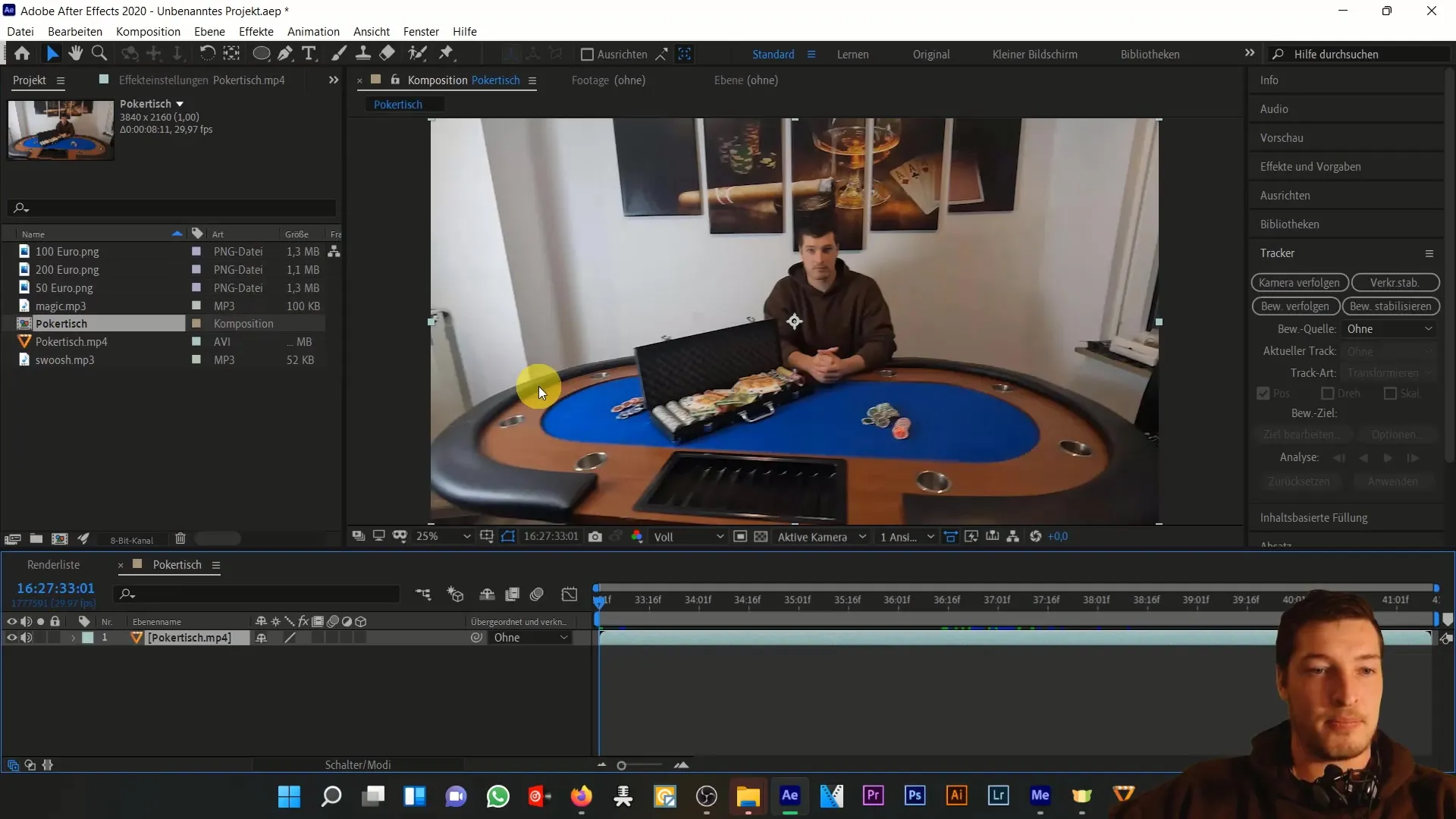Open the Fenster menu

coord(420,31)
